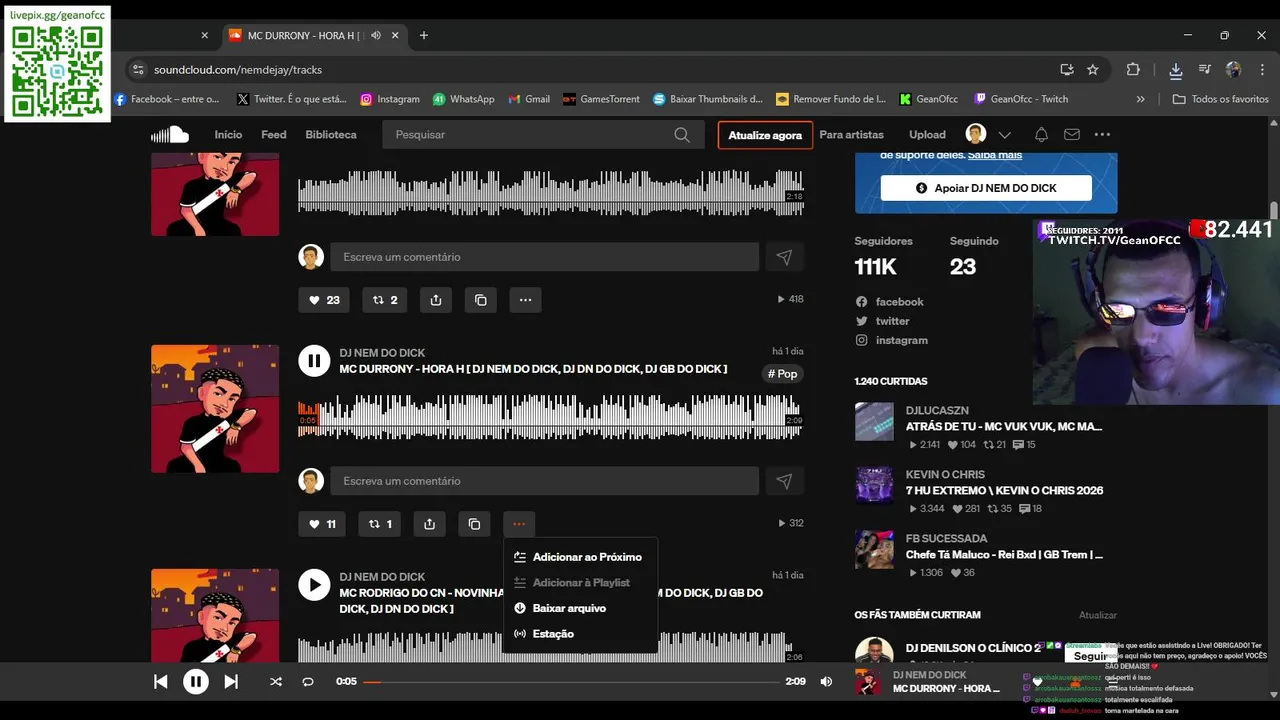Close the orange more-options menu button

click(x=518, y=524)
